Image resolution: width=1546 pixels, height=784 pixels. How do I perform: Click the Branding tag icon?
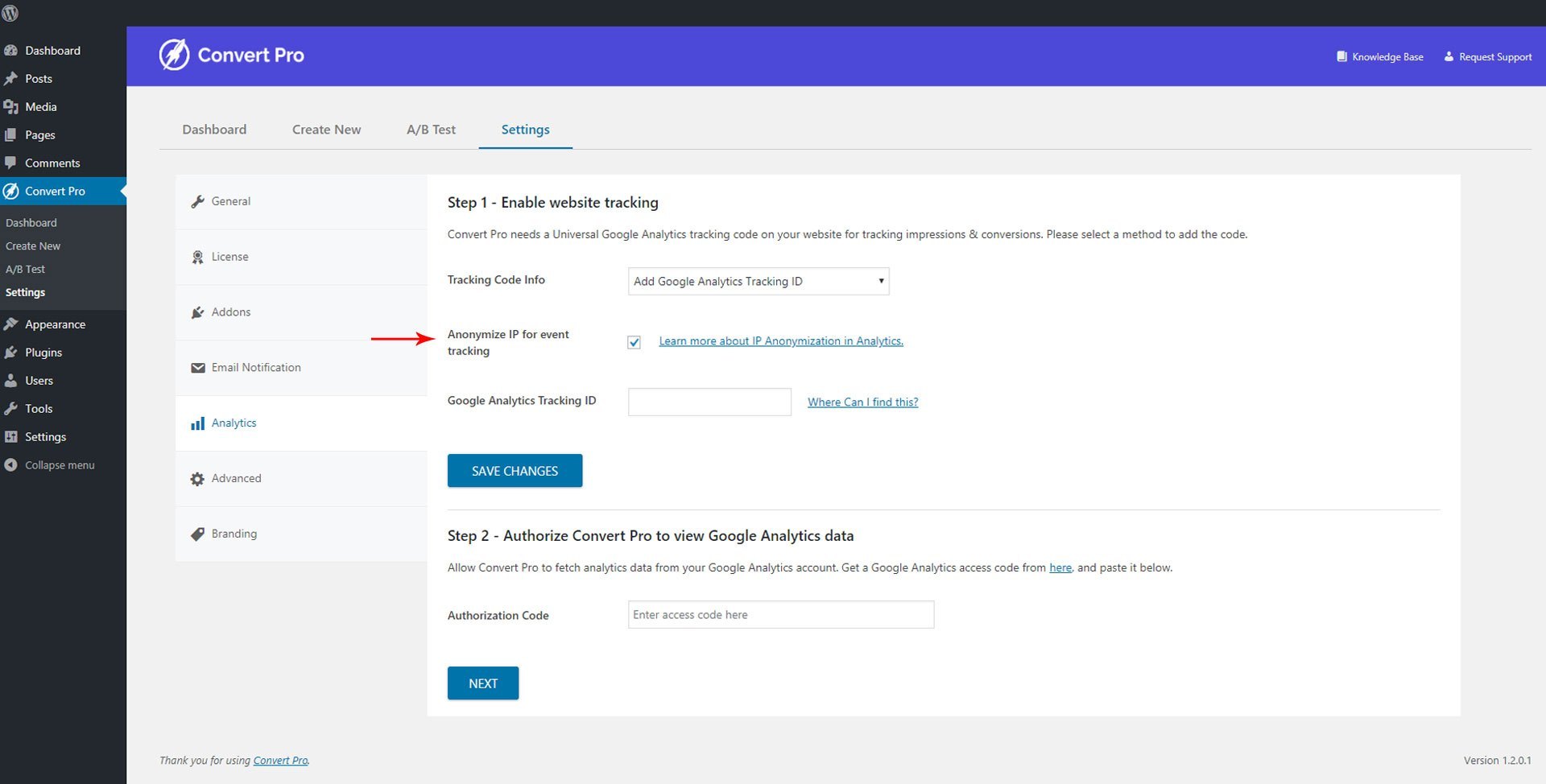coord(197,534)
